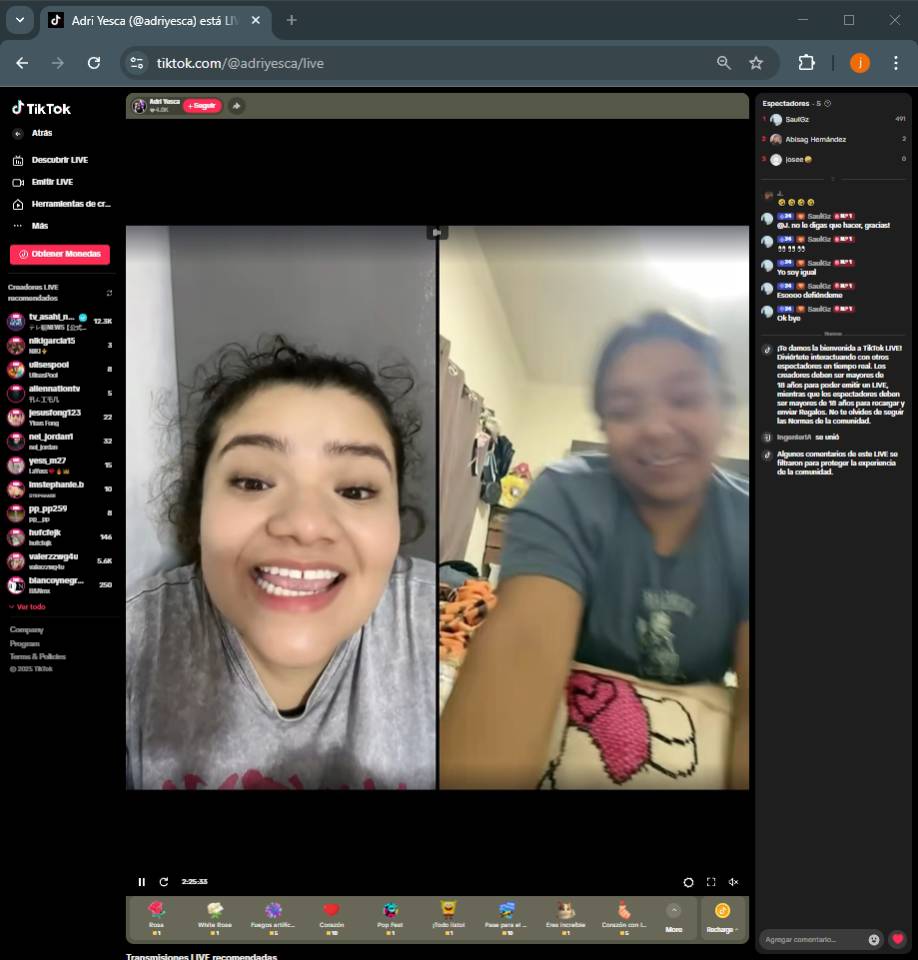Screen dimensions: 918x960
Task: Click the Seguir follow button
Action: [202, 106]
